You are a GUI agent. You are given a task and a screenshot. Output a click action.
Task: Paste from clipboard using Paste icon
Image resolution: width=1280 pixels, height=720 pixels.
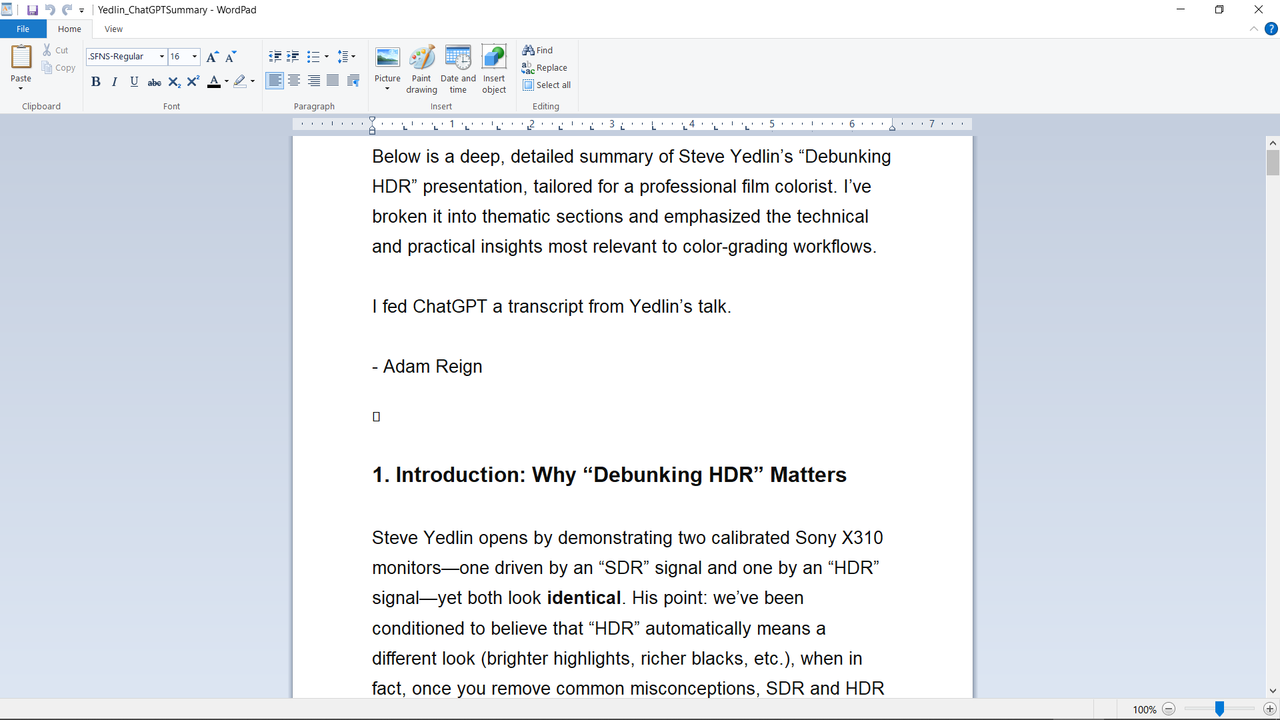point(21,57)
